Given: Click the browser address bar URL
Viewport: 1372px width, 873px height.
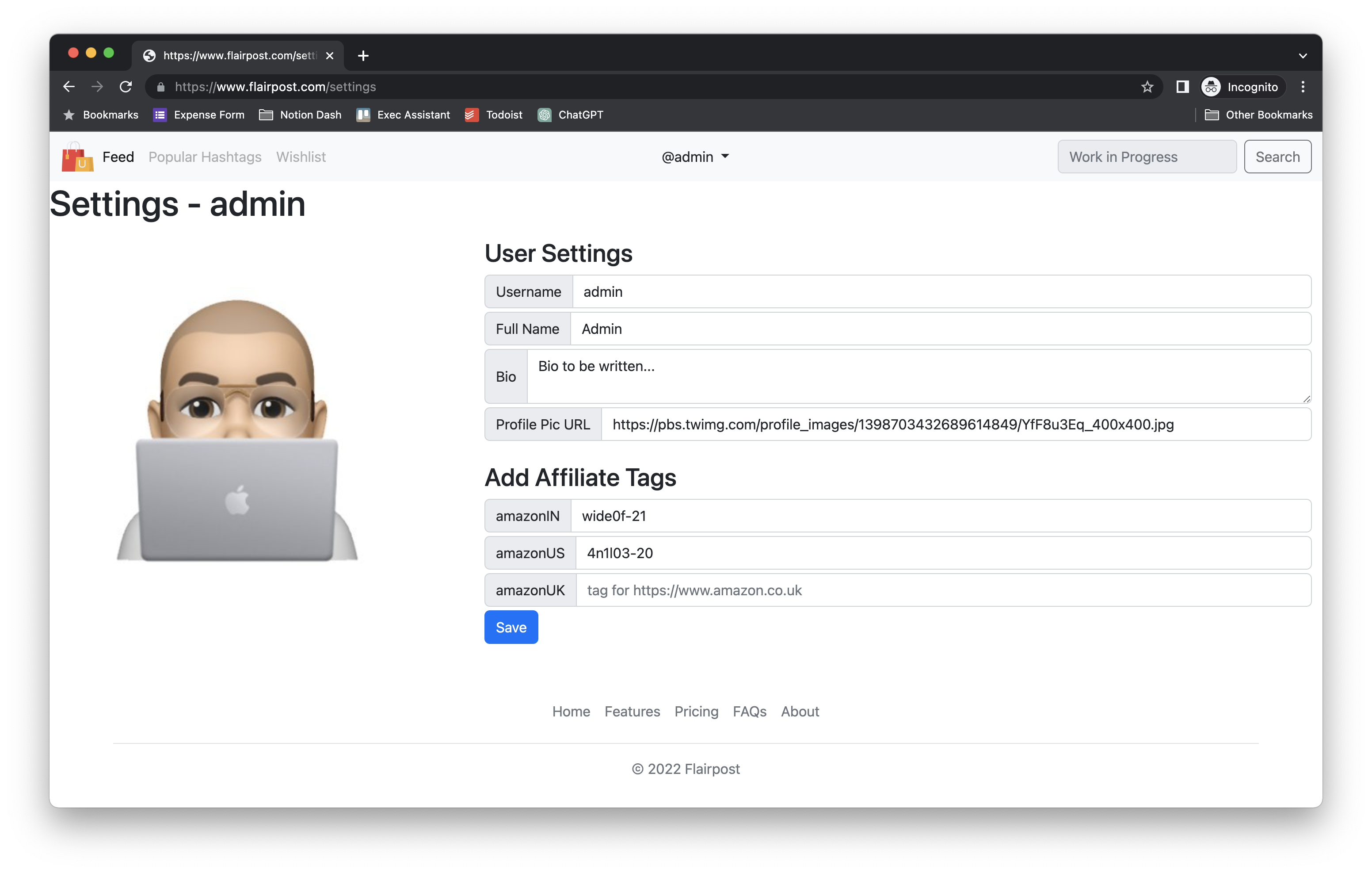Looking at the screenshot, I should pyautogui.click(x=275, y=87).
